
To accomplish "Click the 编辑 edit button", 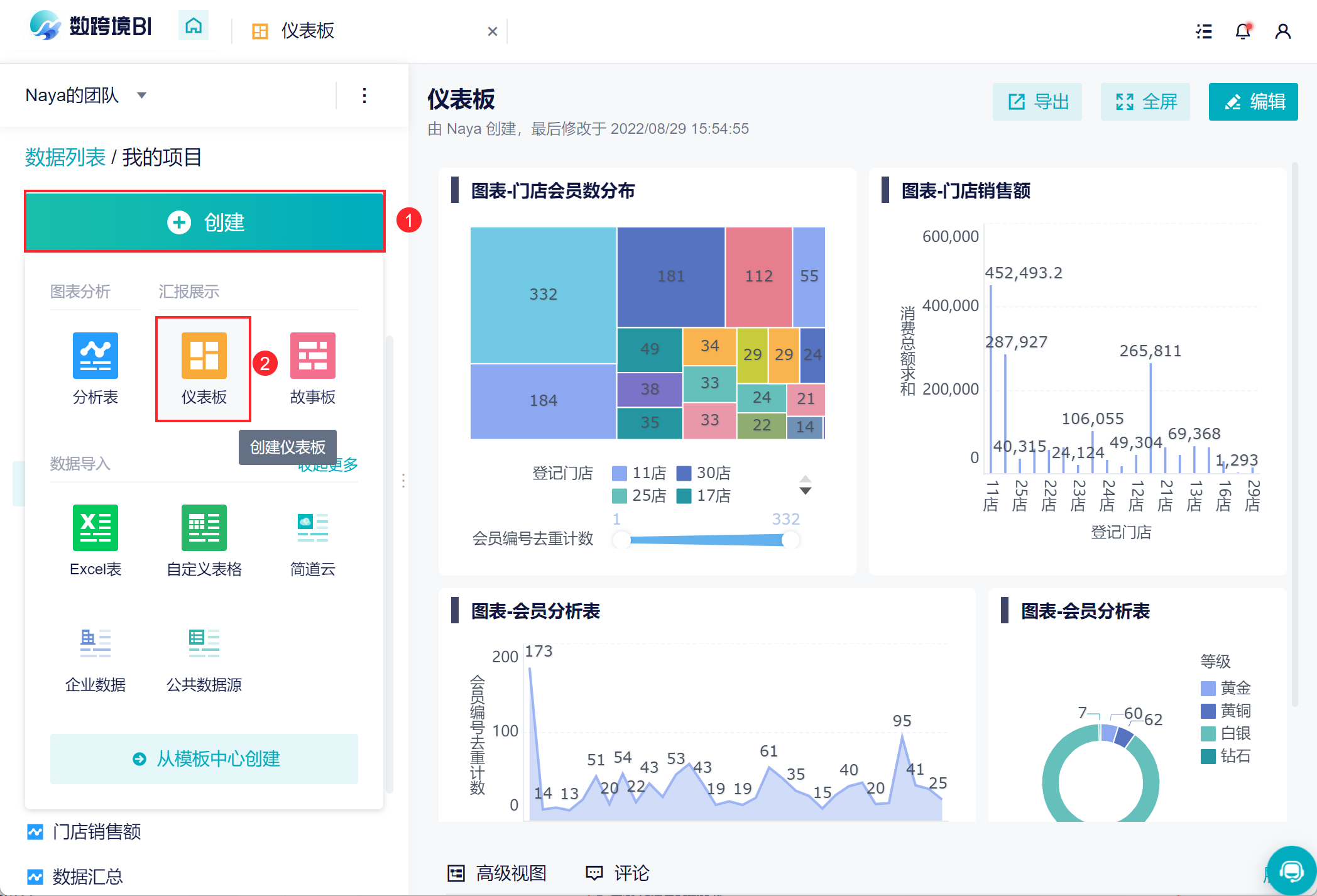I will 1253,102.
